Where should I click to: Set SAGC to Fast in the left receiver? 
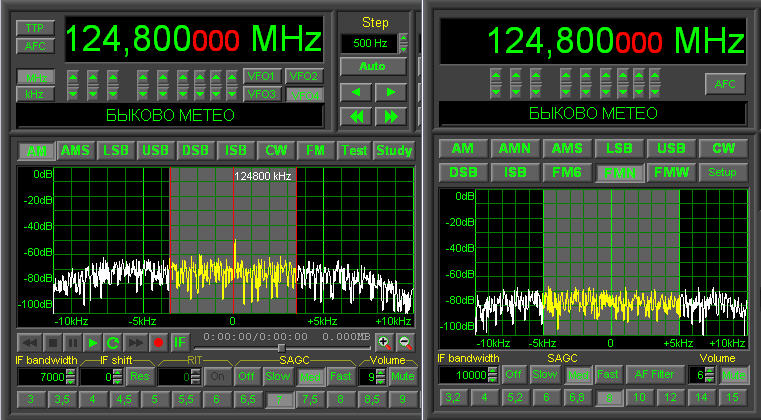pyautogui.click(x=340, y=376)
